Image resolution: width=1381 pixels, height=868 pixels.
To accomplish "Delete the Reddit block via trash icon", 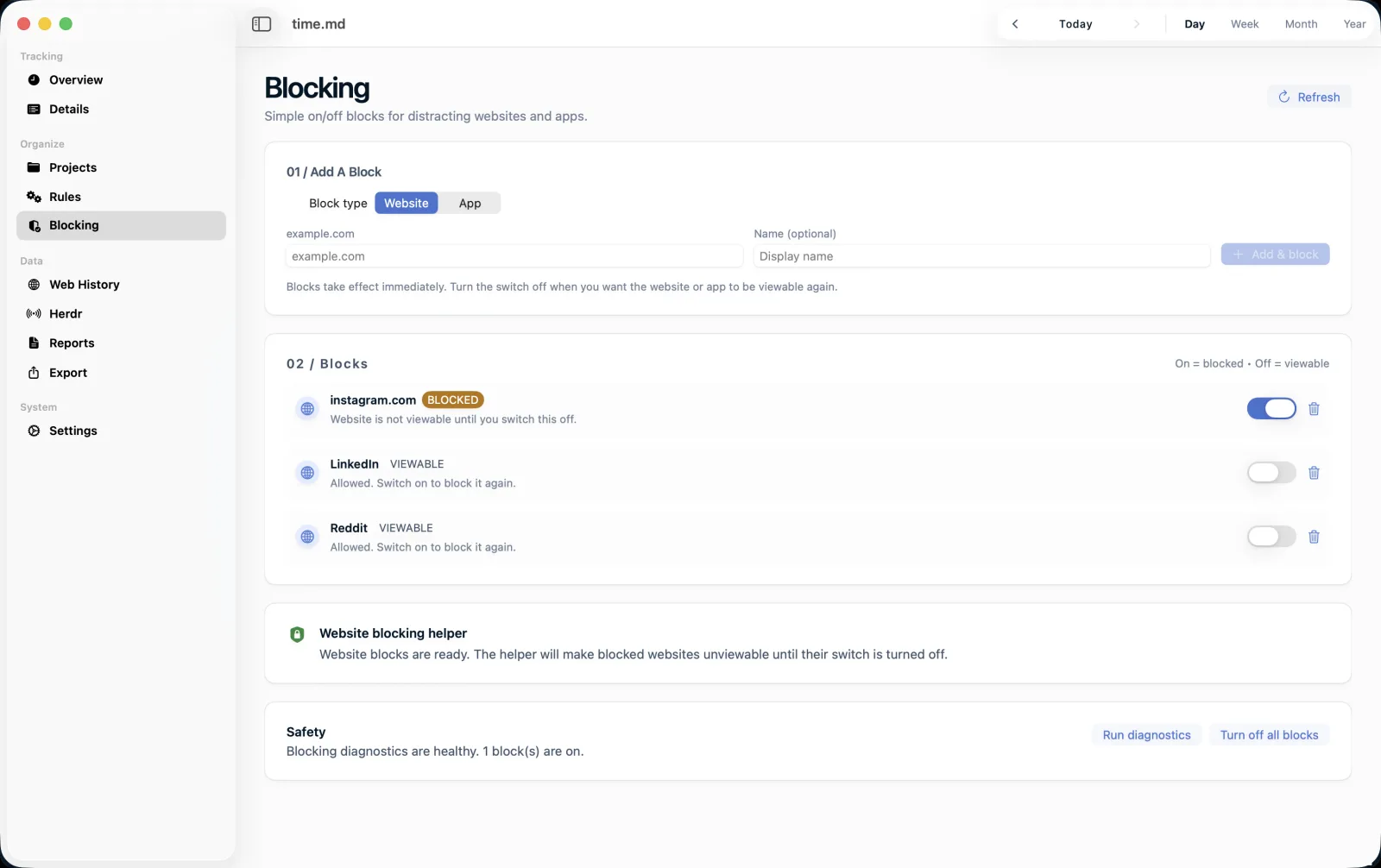I will tap(1314, 537).
